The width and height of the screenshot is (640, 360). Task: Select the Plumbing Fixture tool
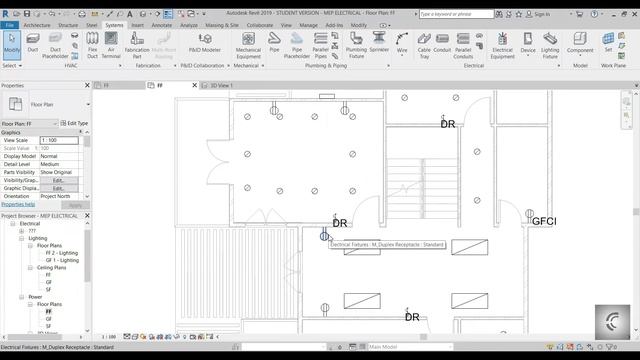tap(356, 45)
